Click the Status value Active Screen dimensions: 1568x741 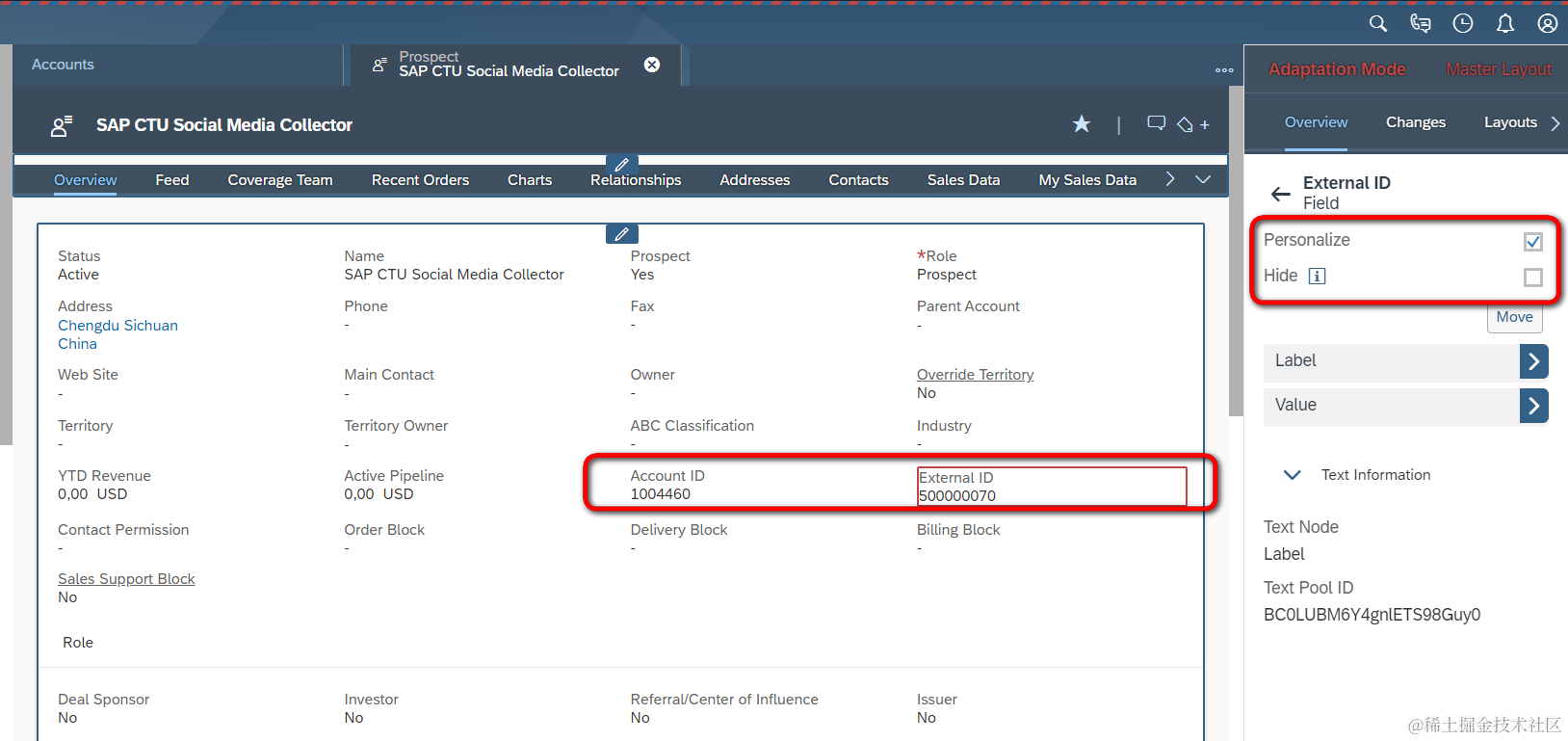tap(78, 275)
